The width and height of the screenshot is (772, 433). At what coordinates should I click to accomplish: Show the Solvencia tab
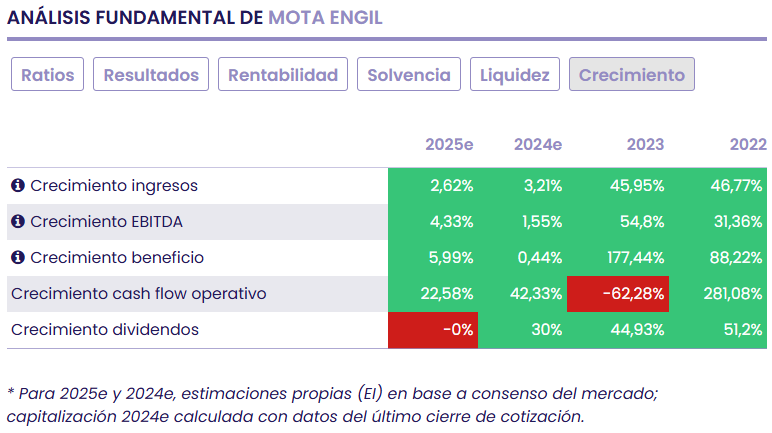[409, 75]
